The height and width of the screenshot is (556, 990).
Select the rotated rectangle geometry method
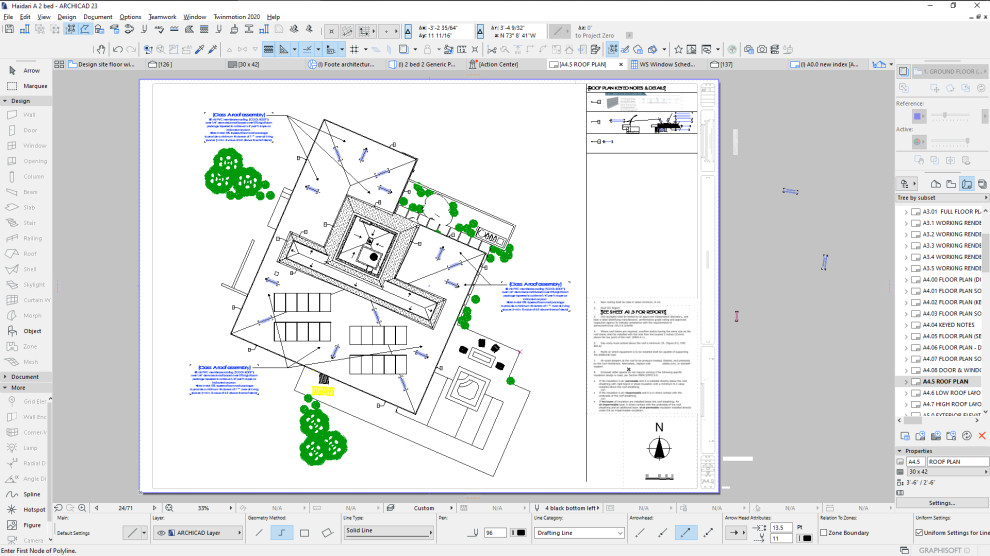coord(327,533)
